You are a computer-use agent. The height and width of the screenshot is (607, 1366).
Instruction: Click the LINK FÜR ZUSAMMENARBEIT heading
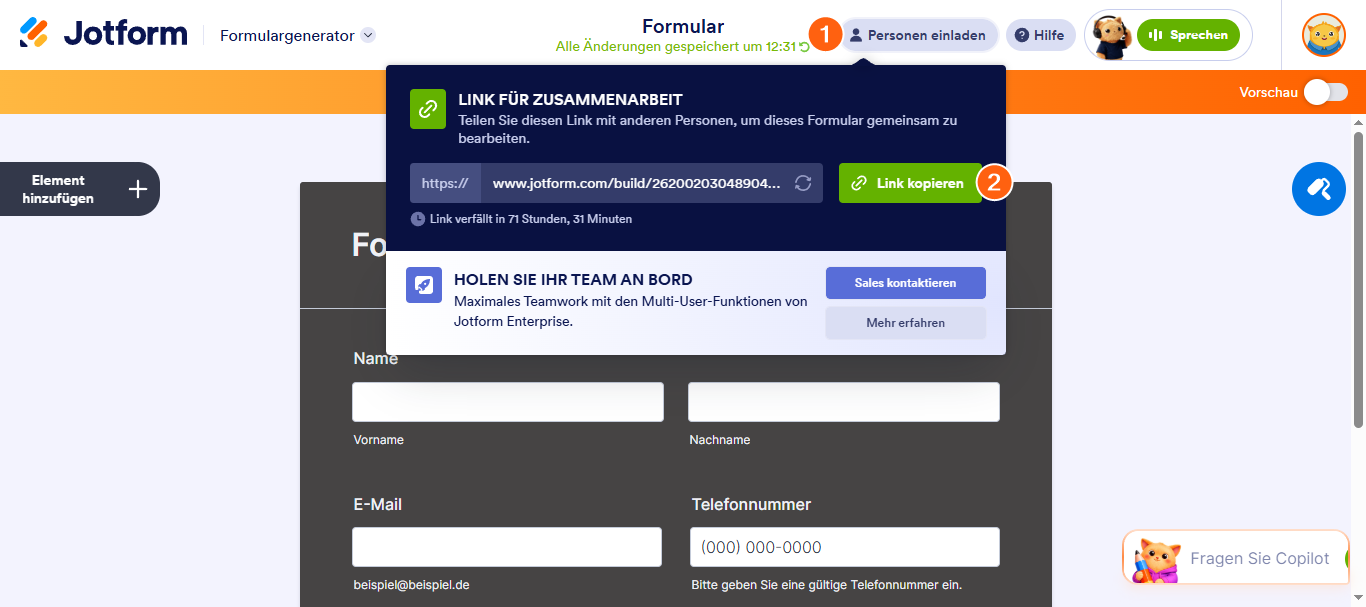(x=570, y=100)
